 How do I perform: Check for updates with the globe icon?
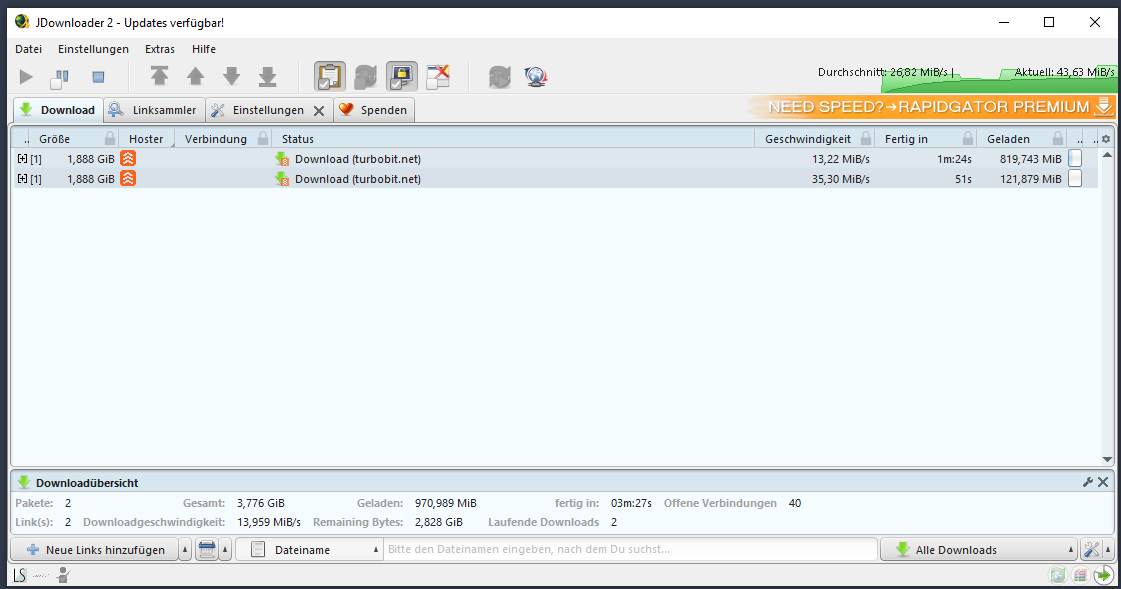(535, 76)
